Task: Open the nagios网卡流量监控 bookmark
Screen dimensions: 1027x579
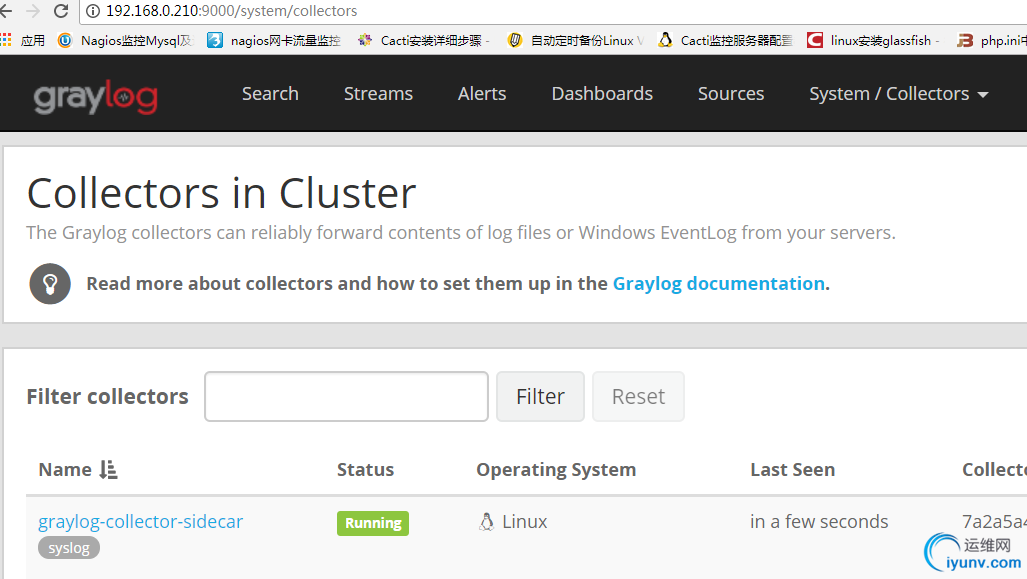Action: (274, 41)
